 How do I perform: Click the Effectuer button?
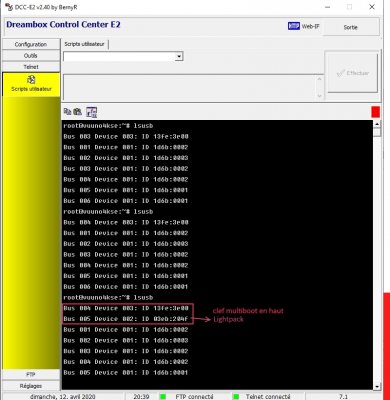tap(353, 73)
